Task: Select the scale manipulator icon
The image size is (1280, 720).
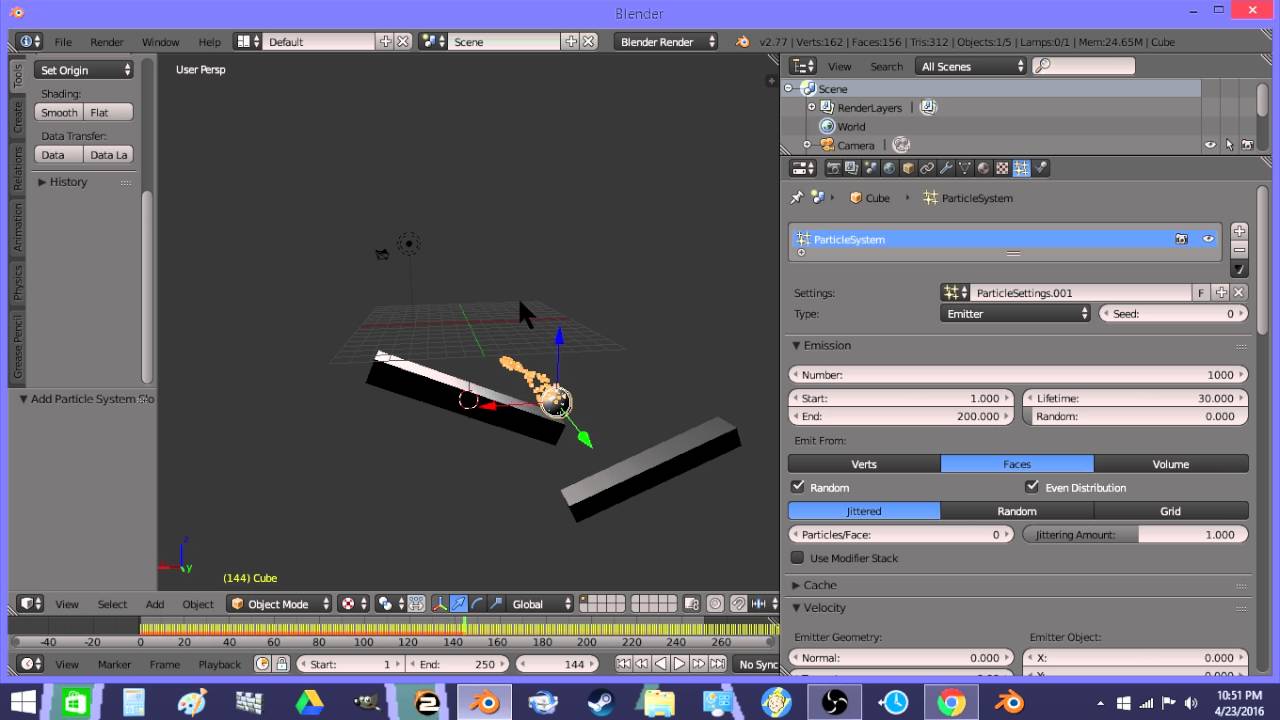Action: tap(496, 604)
